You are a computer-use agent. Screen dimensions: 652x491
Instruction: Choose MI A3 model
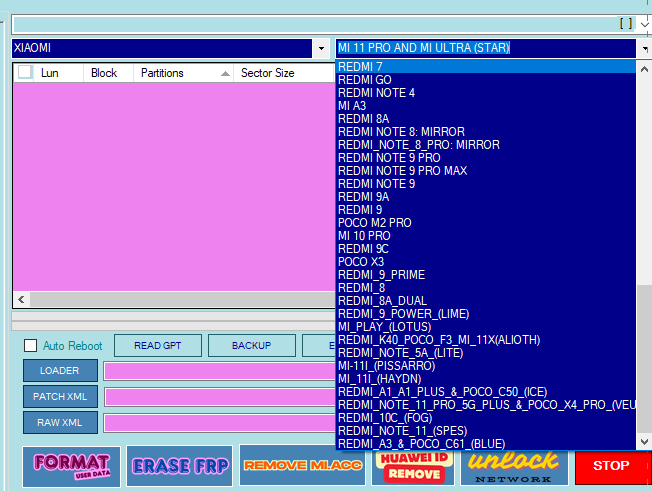[486, 106]
